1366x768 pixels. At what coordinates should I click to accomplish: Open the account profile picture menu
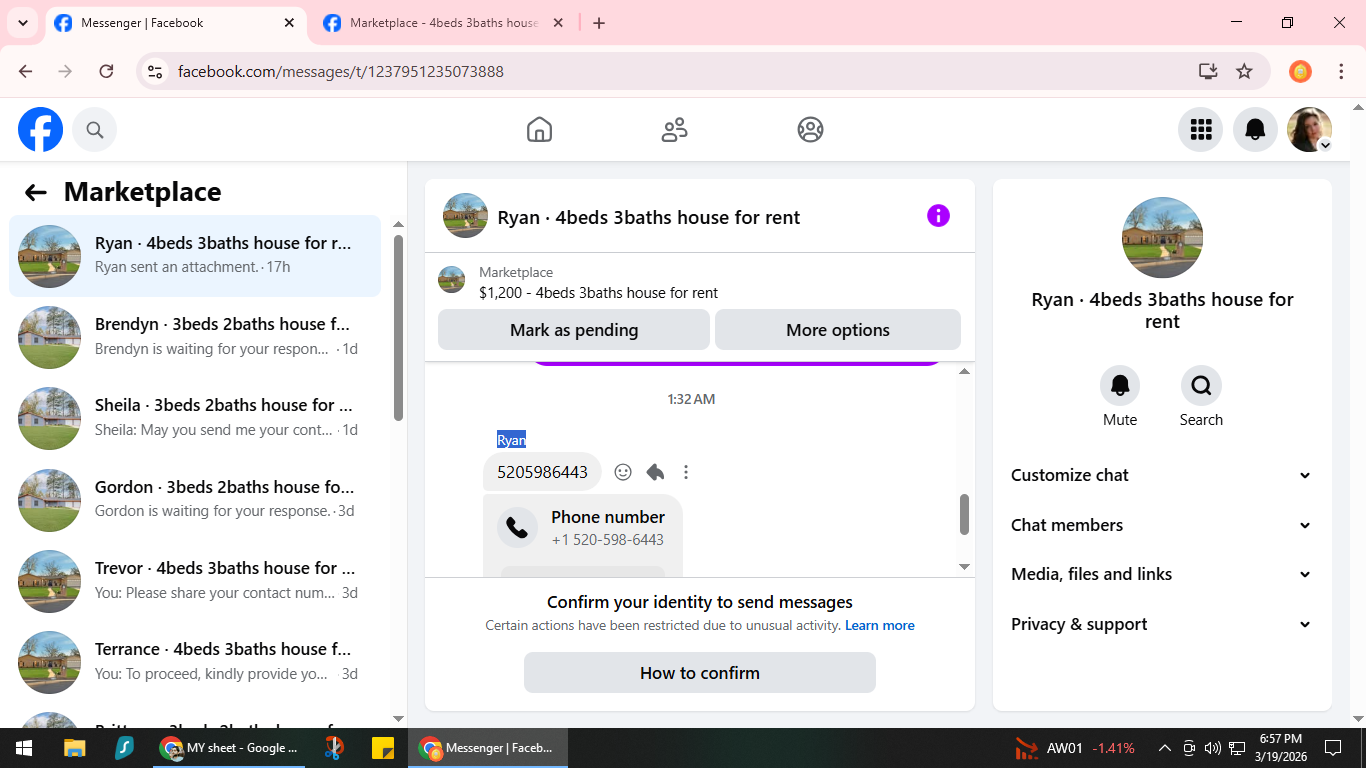pyautogui.click(x=1309, y=130)
